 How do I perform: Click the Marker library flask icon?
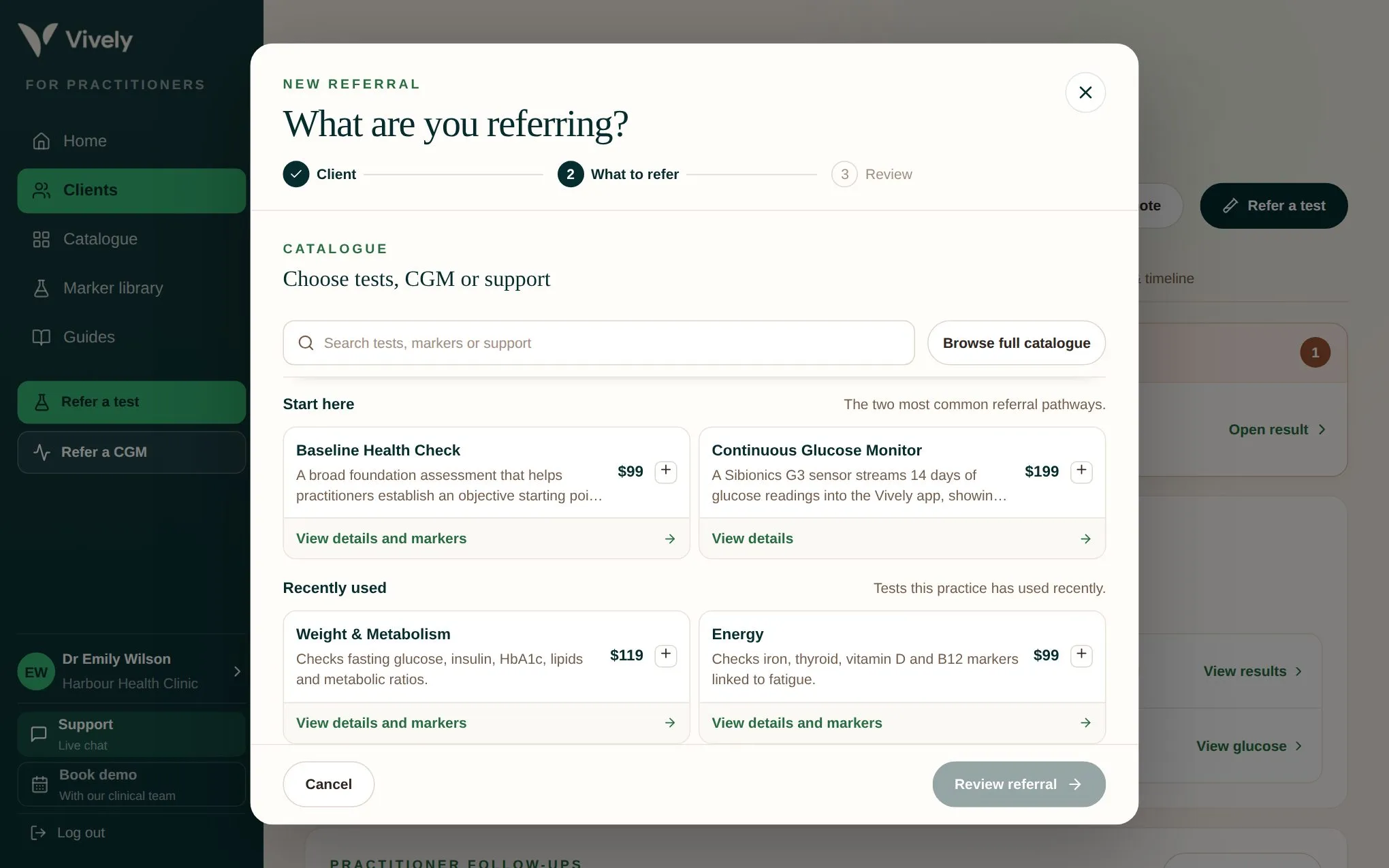coord(42,288)
